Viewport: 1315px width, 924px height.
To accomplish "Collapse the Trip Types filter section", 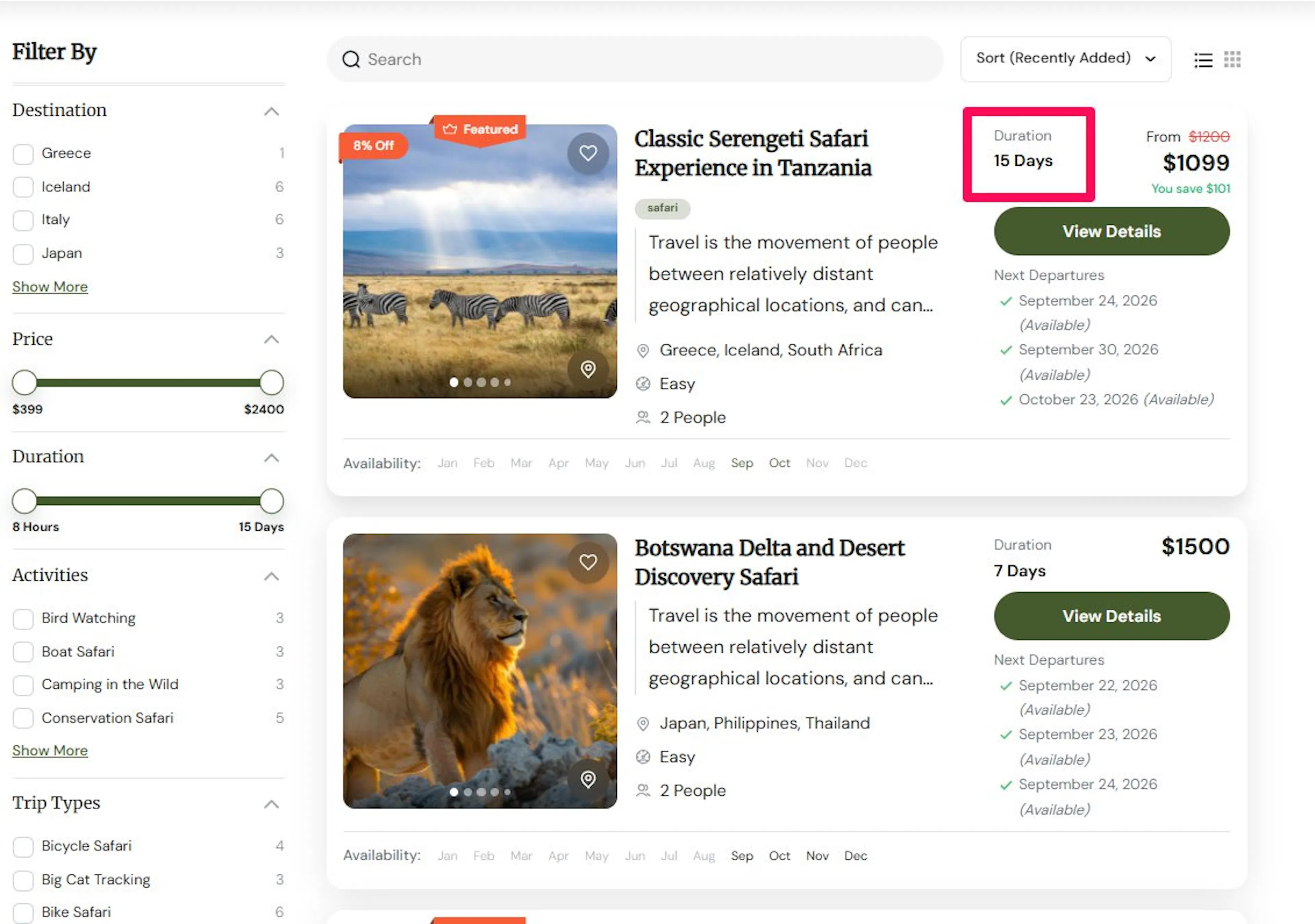I will pos(272,804).
